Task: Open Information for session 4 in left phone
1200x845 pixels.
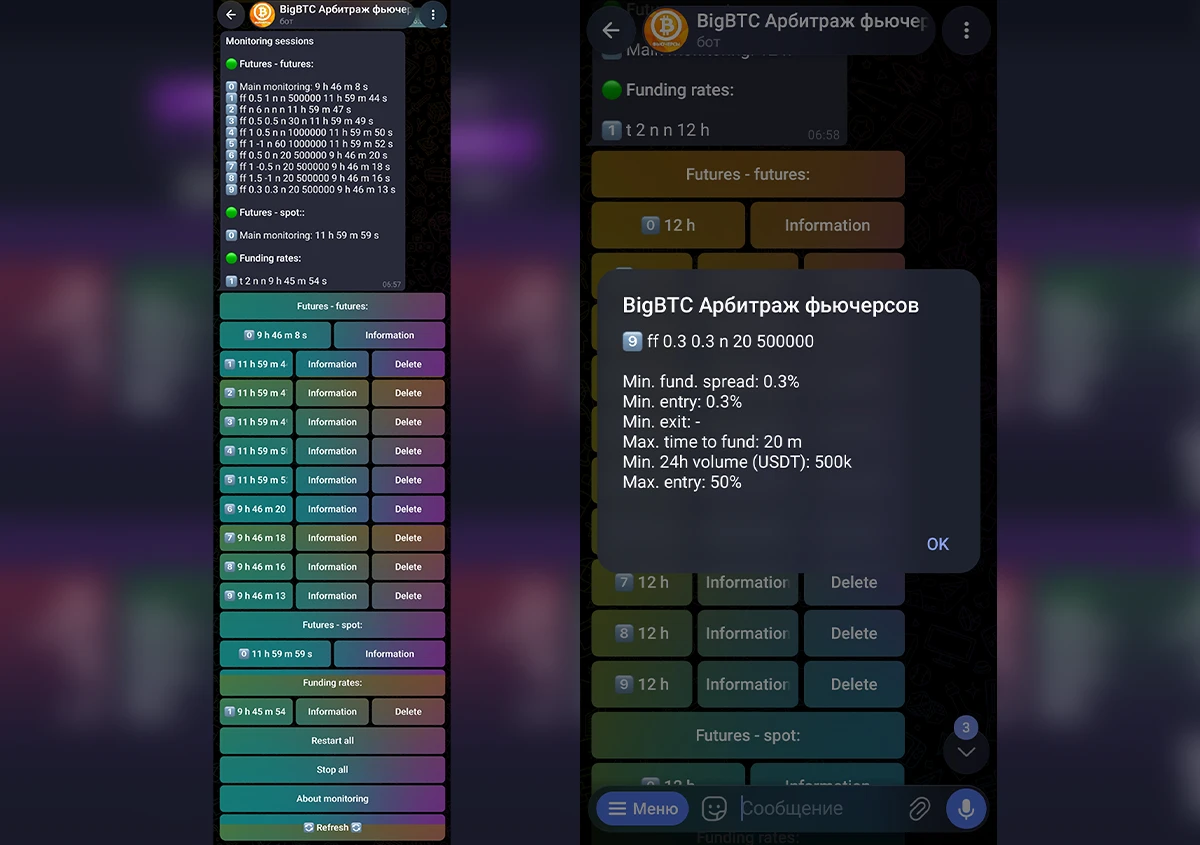Action: pos(332,451)
